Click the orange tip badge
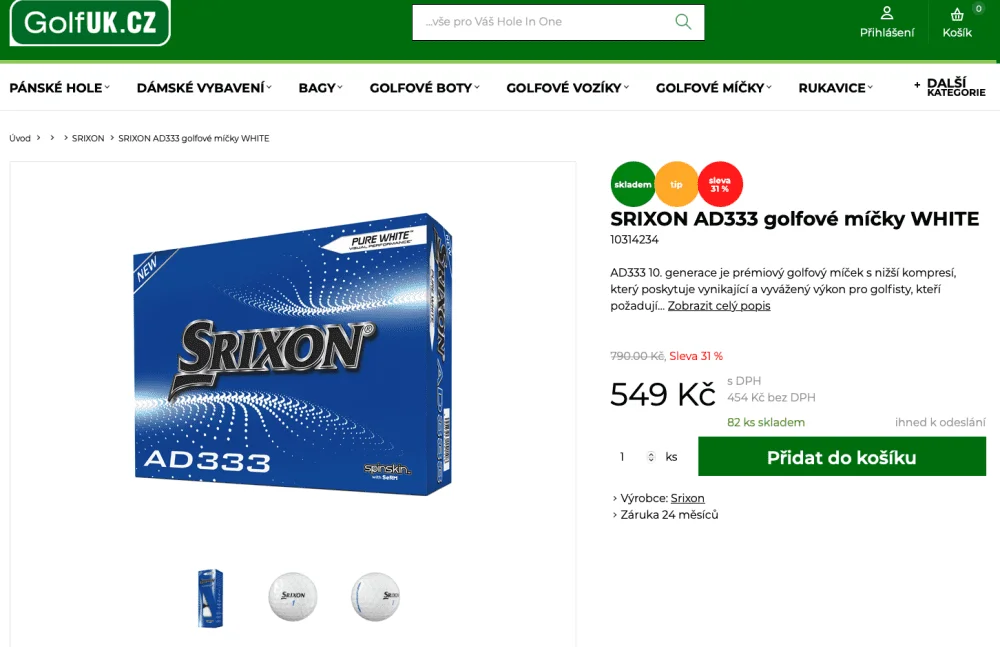The image size is (1000, 647). point(677,184)
